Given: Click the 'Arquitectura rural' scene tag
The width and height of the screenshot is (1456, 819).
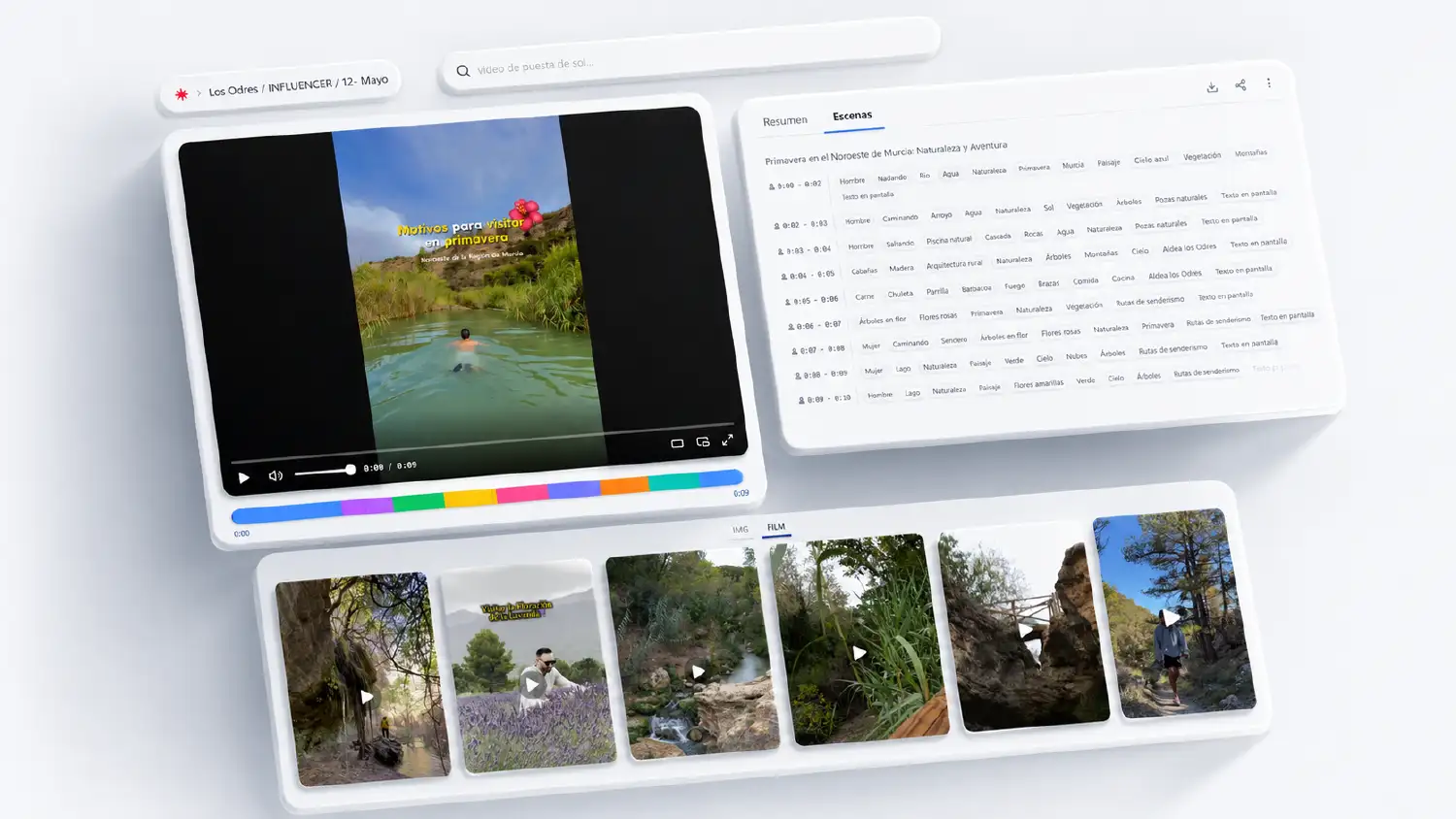Looking at the screenshot, I should [x=954, y=264].
